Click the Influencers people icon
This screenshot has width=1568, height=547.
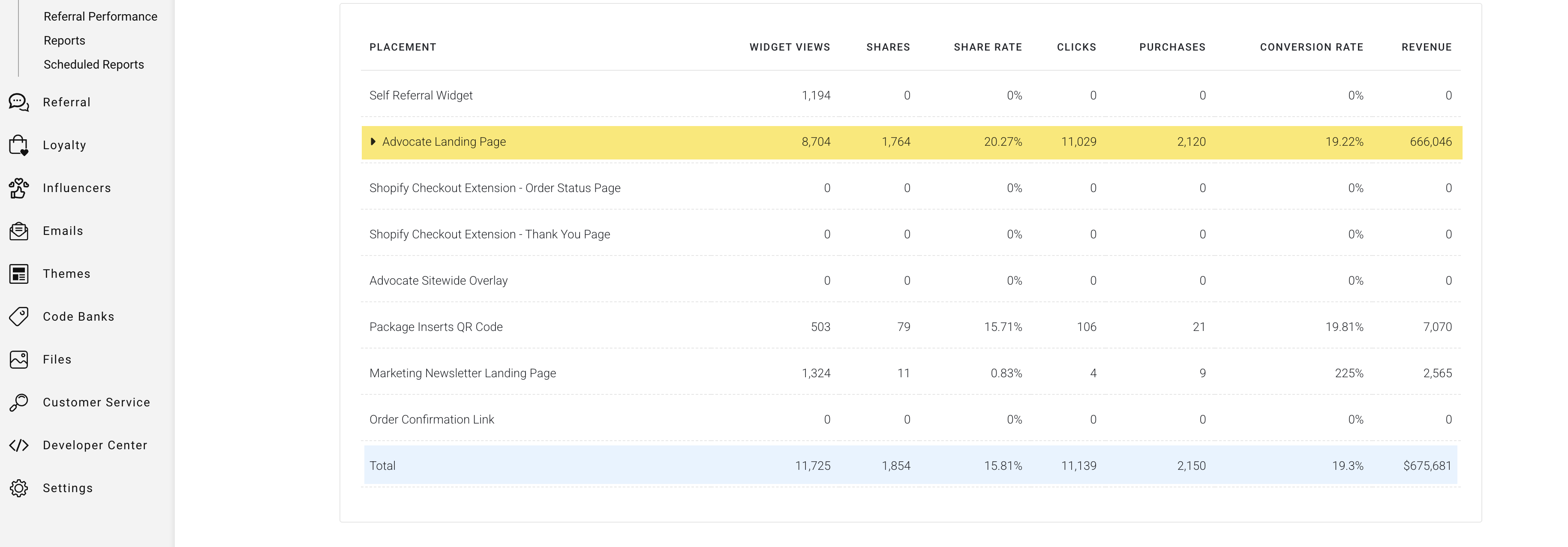(19, 188)
